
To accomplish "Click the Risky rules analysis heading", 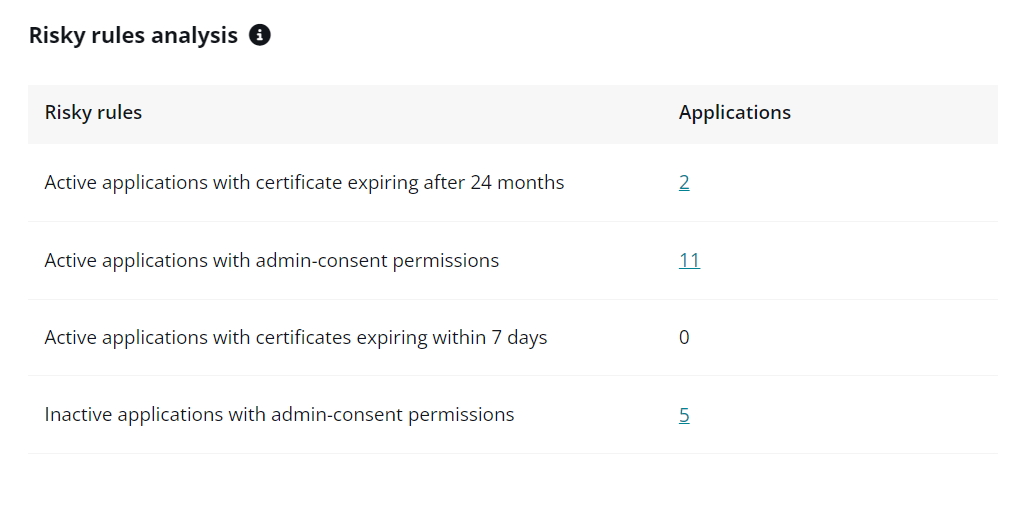I will [x=133, y=36].
